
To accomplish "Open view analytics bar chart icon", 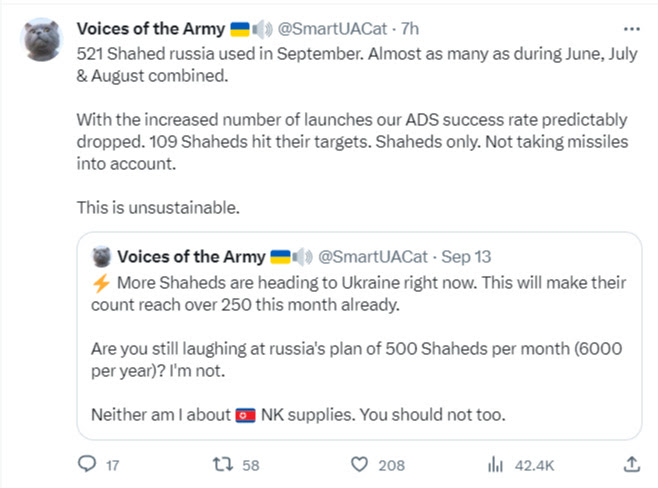I will tap(493, 464).
